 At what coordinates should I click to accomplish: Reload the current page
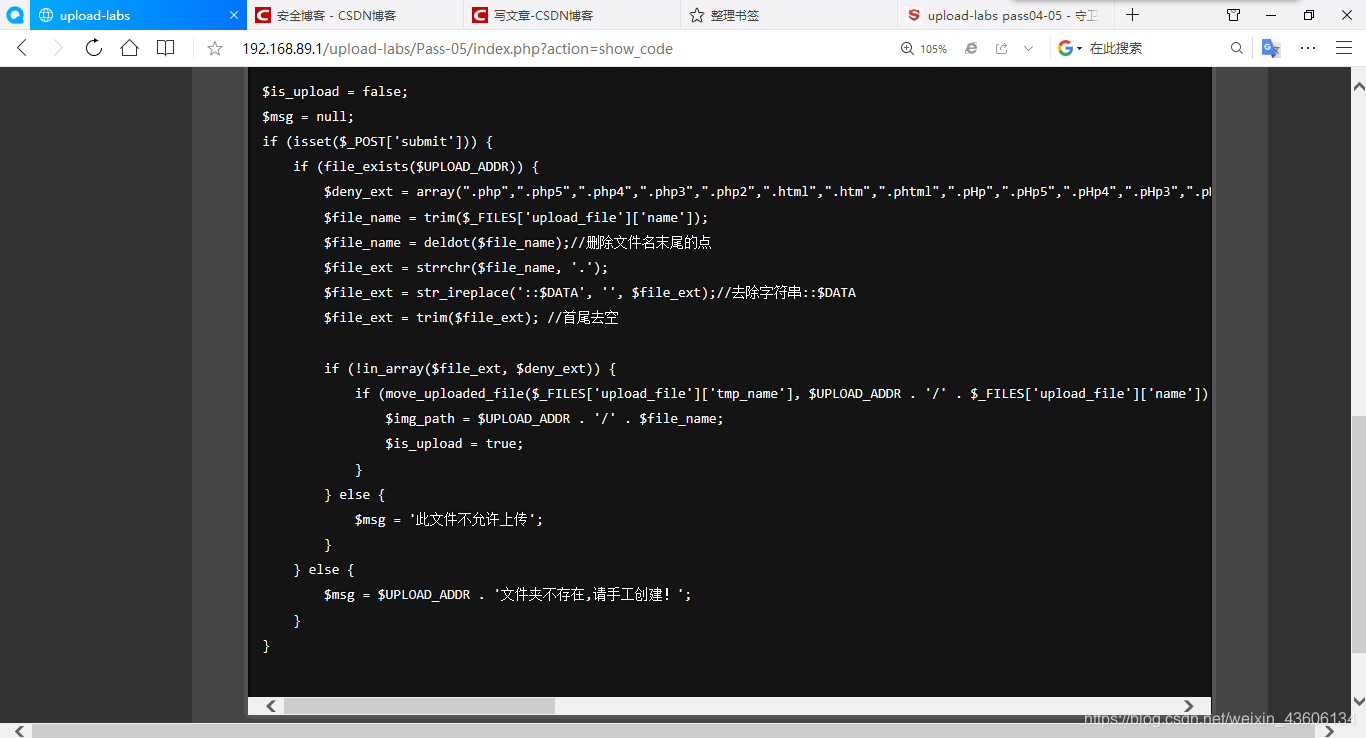[x=94, y=48]
